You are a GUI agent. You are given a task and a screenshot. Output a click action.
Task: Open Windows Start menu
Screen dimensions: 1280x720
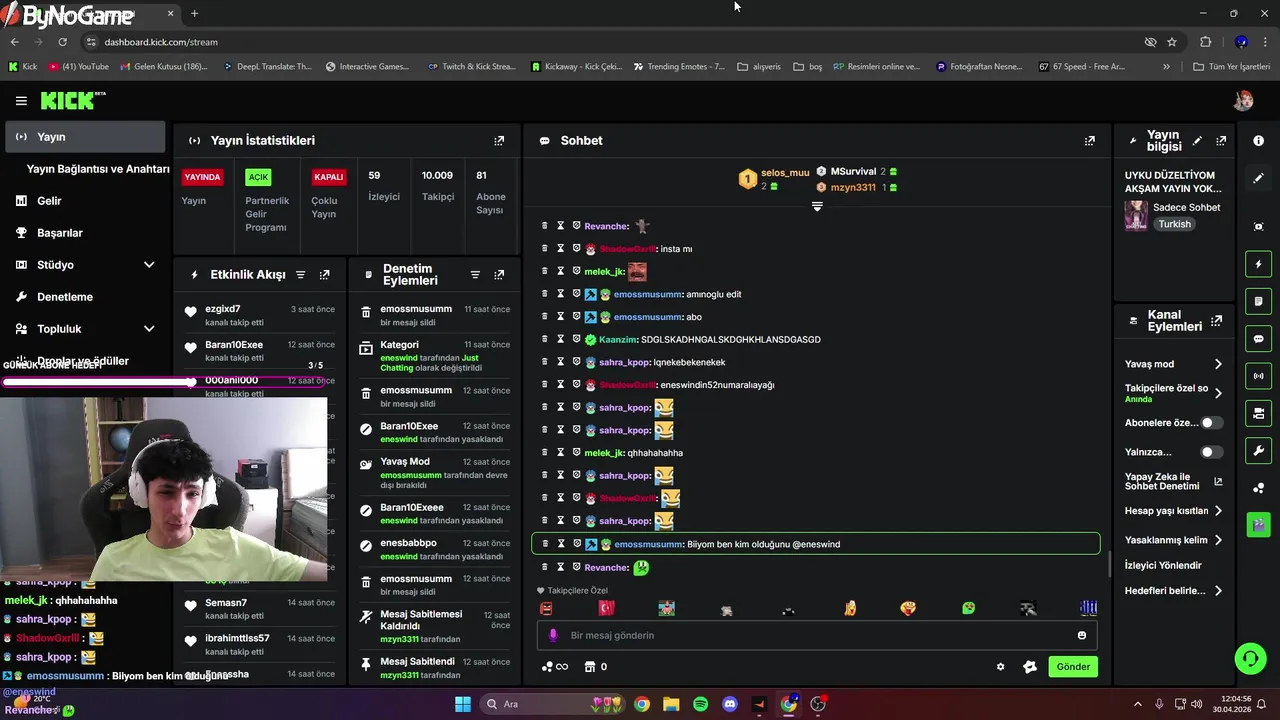click(463, 704)
